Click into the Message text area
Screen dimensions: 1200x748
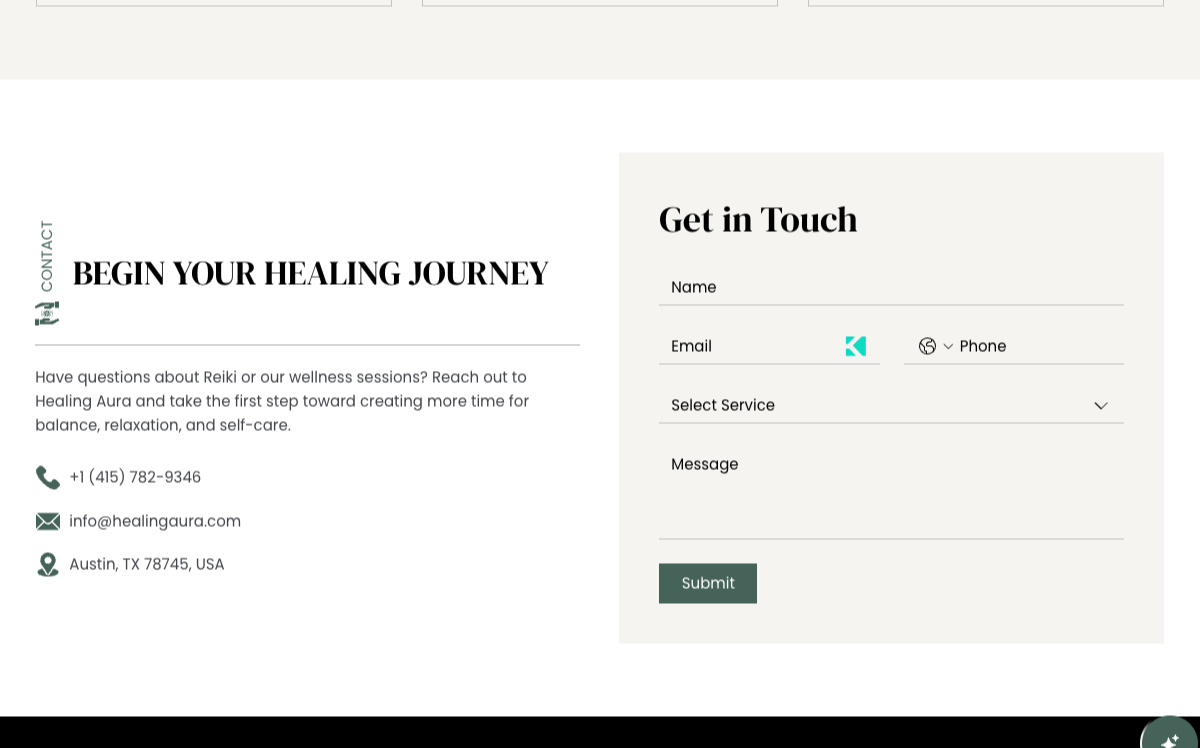891,493
